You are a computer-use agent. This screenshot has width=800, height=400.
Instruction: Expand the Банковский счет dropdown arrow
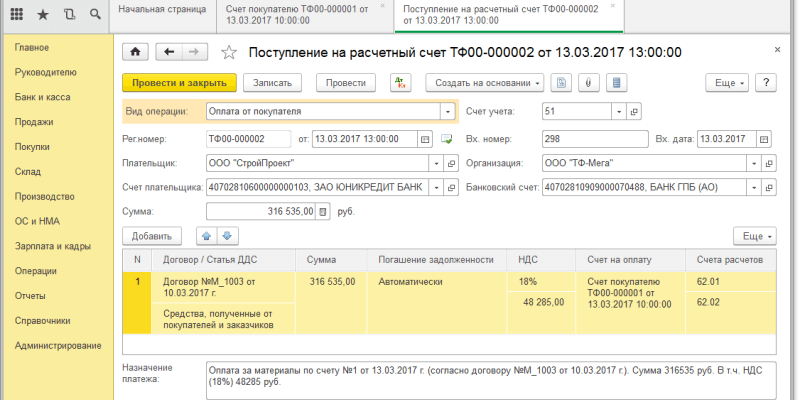(755, 188)
